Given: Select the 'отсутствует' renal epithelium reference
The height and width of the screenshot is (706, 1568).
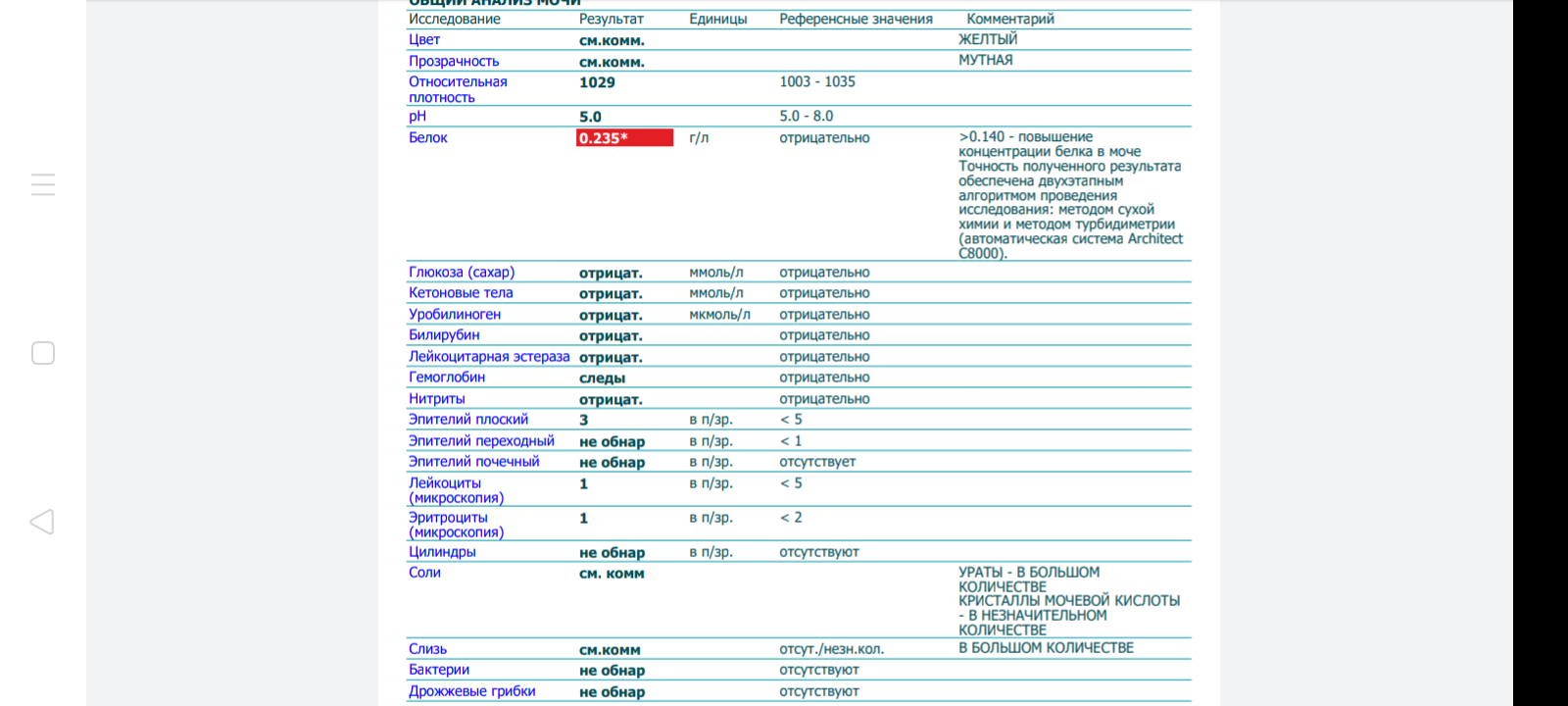Looking at the screenshot, I should coord(817,462).
